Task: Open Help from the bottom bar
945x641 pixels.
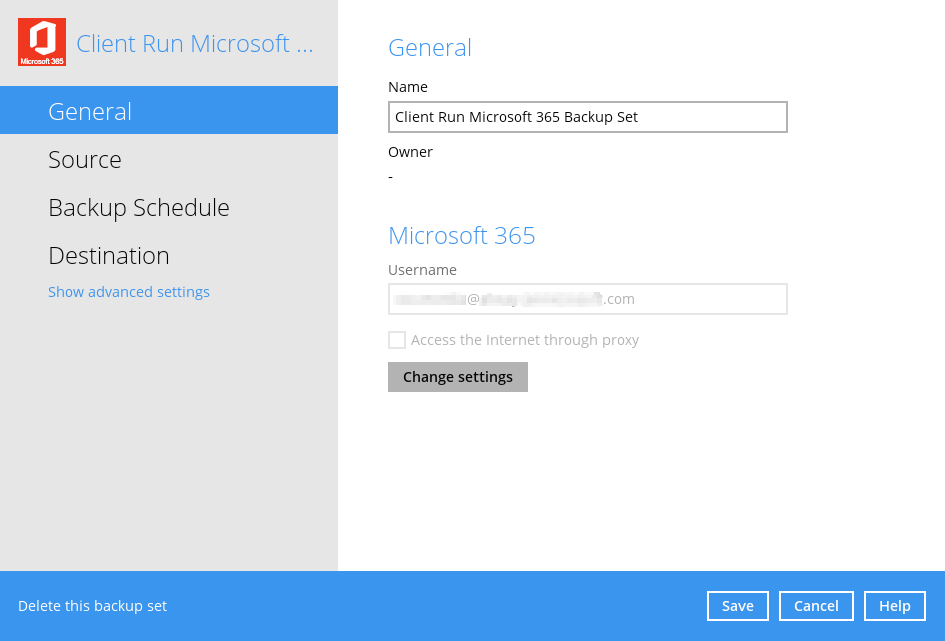Action: (x=895, y=606)
